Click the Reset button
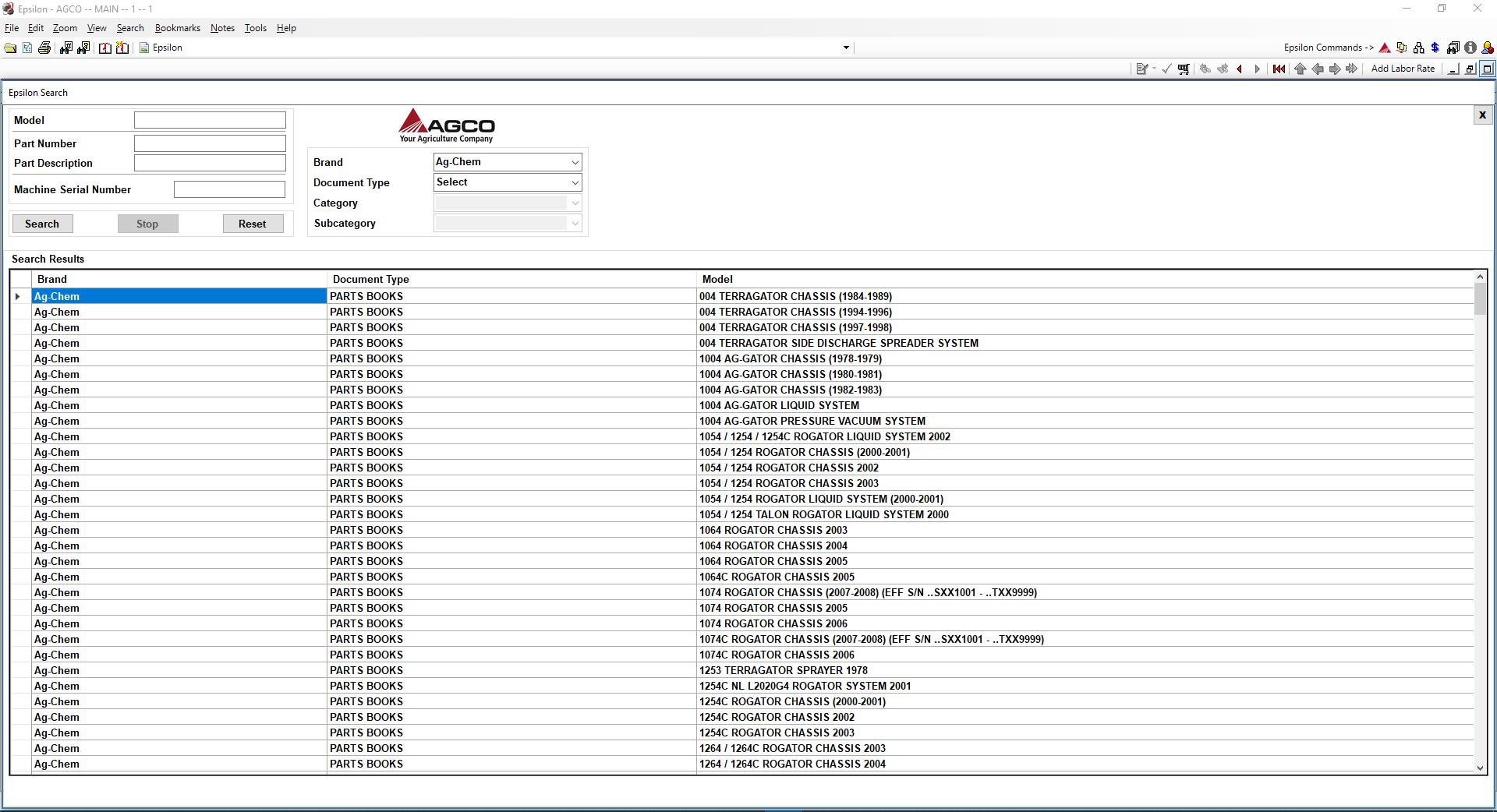 tap(252, 224)
